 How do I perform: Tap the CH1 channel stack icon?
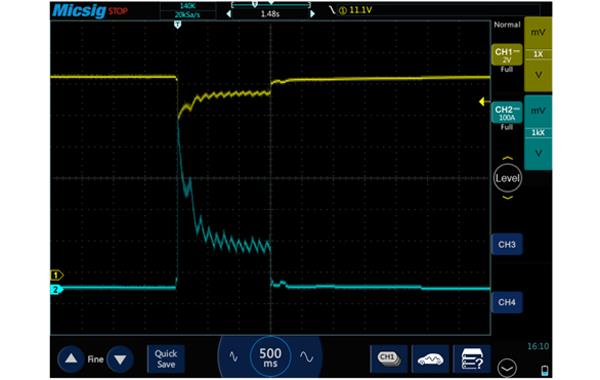[x=389, y=359]
